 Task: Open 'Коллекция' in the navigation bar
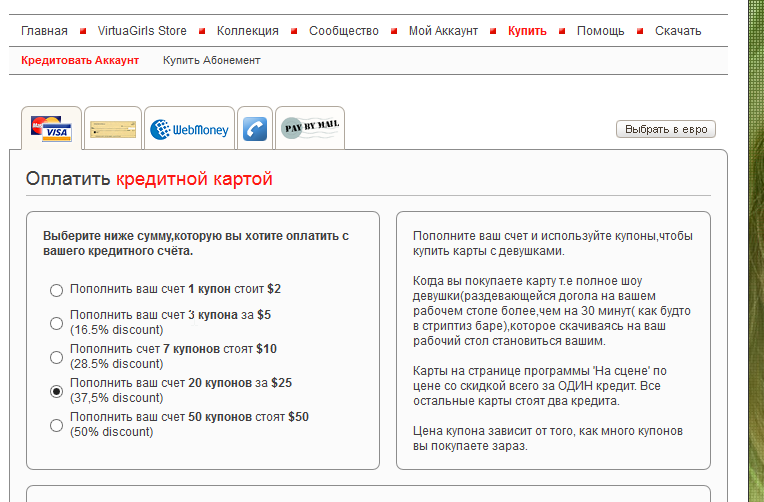pos(248,31)
